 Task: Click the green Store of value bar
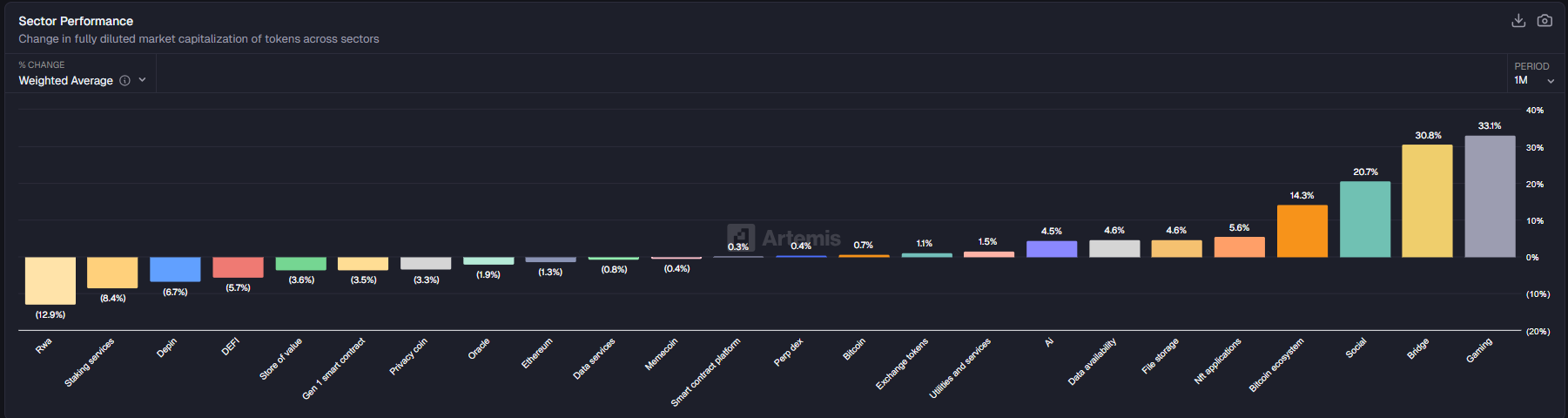300,264
